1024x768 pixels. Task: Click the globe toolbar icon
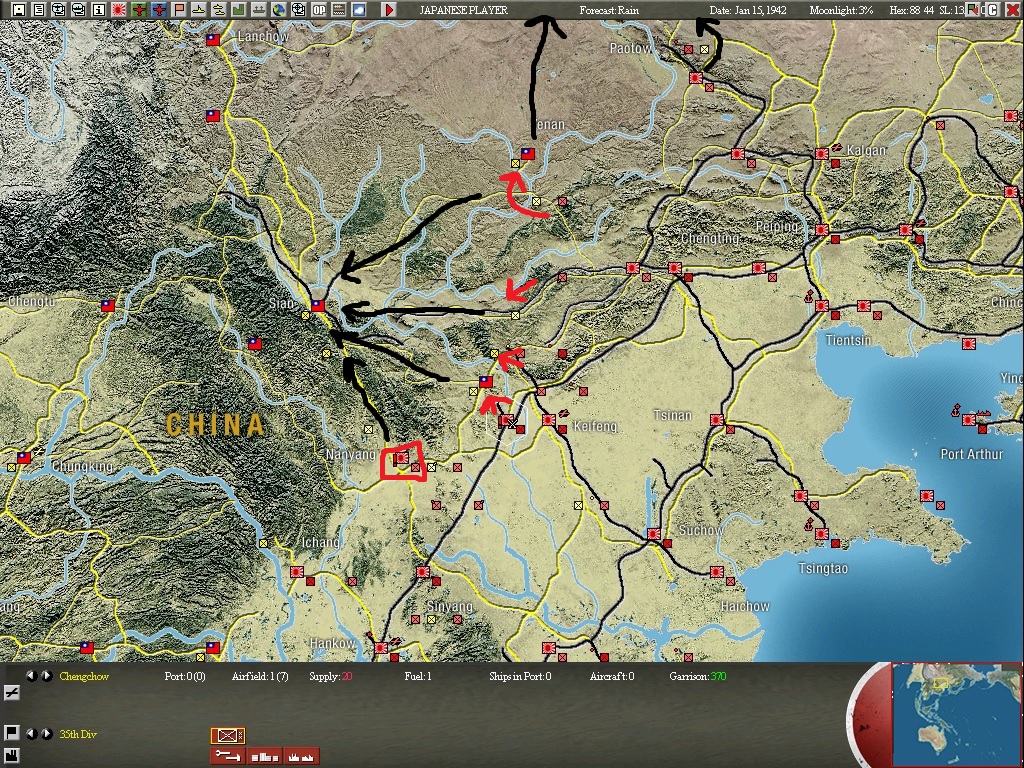(x=279, y=10)
